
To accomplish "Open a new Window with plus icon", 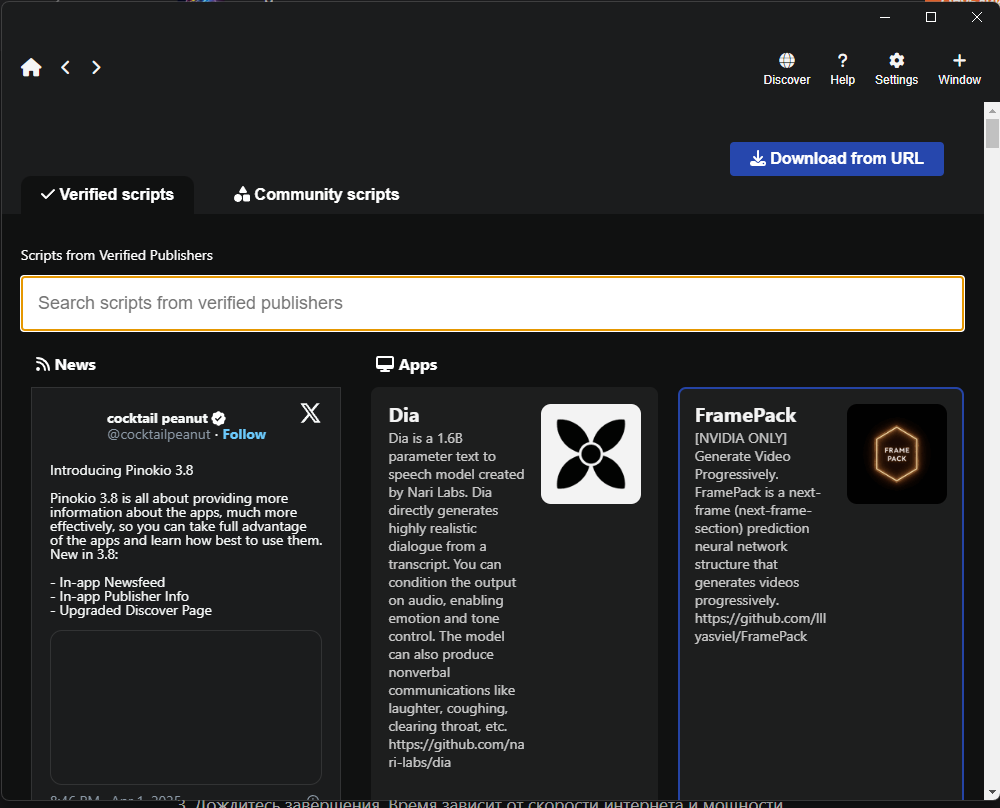I will [959, 69].
